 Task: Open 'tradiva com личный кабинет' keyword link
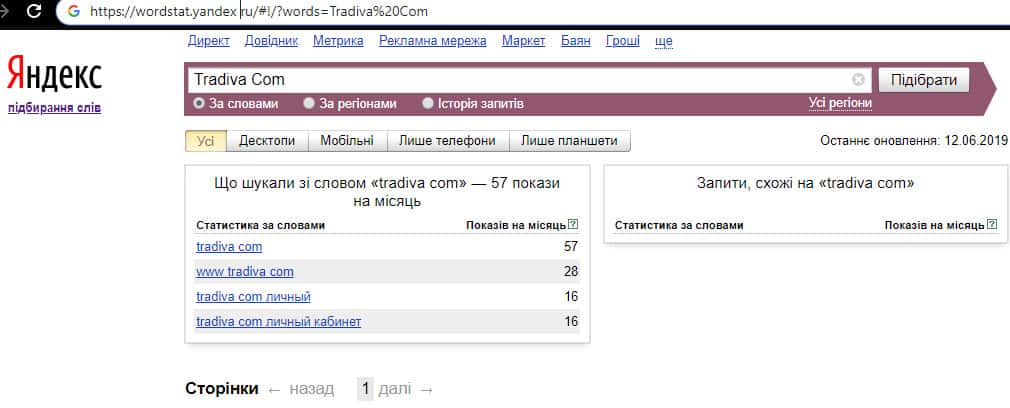click(278, 322)
